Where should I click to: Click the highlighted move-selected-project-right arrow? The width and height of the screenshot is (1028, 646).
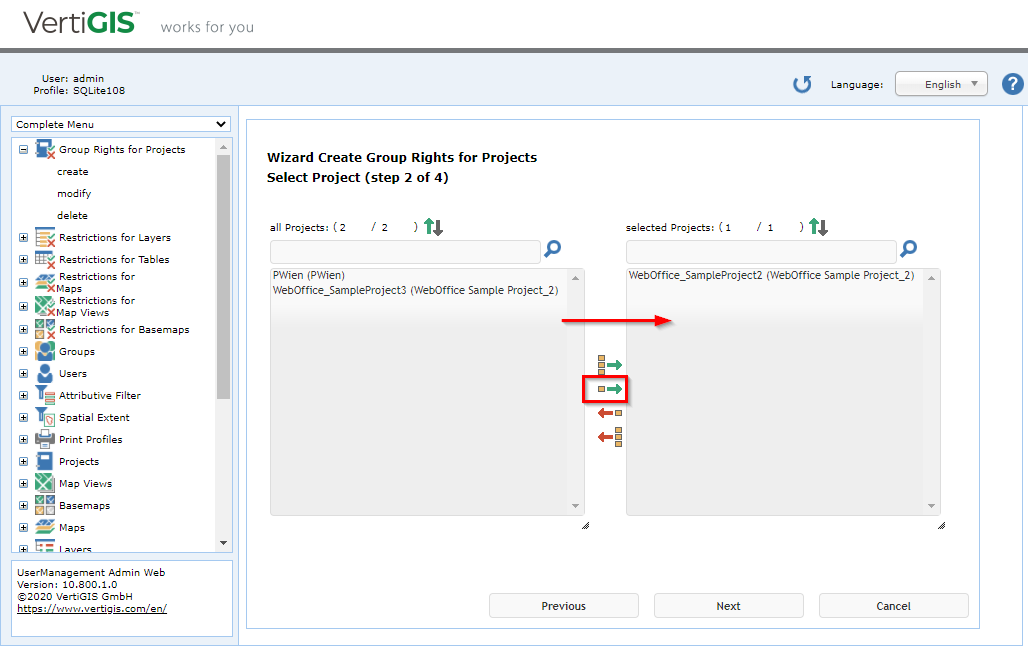click(605, 389)
